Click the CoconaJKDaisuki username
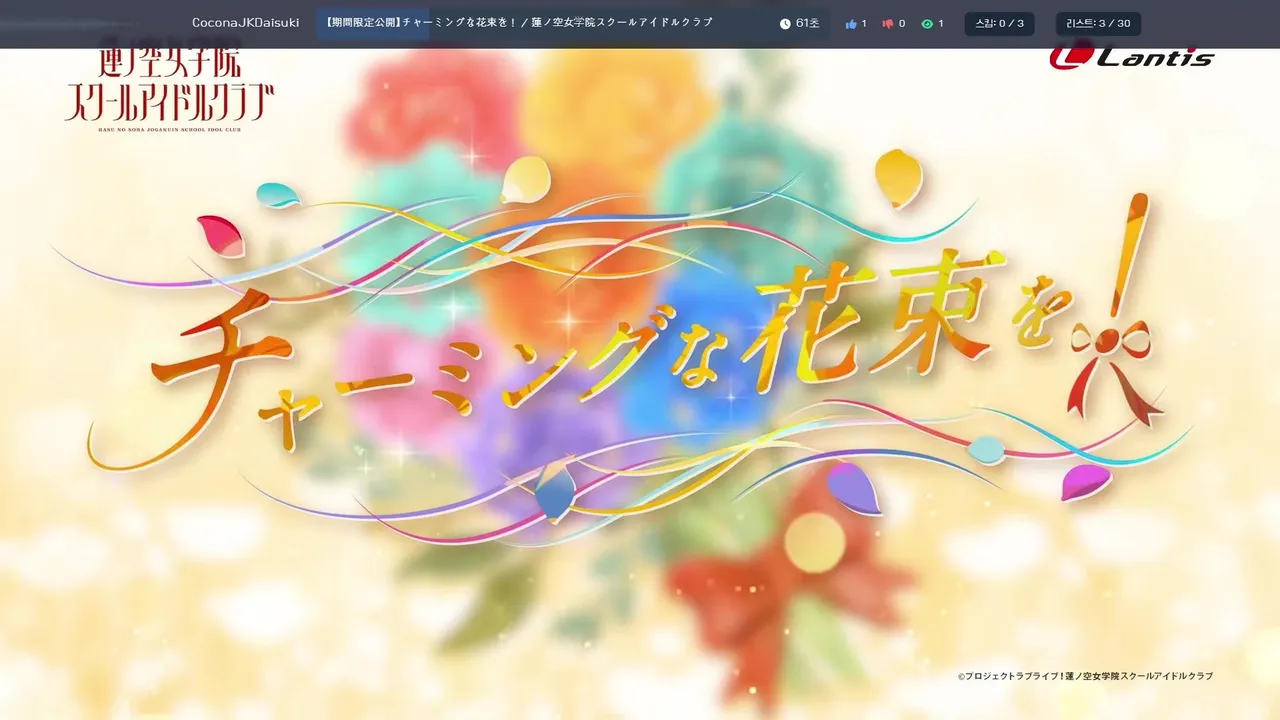 tap(245, 23)
